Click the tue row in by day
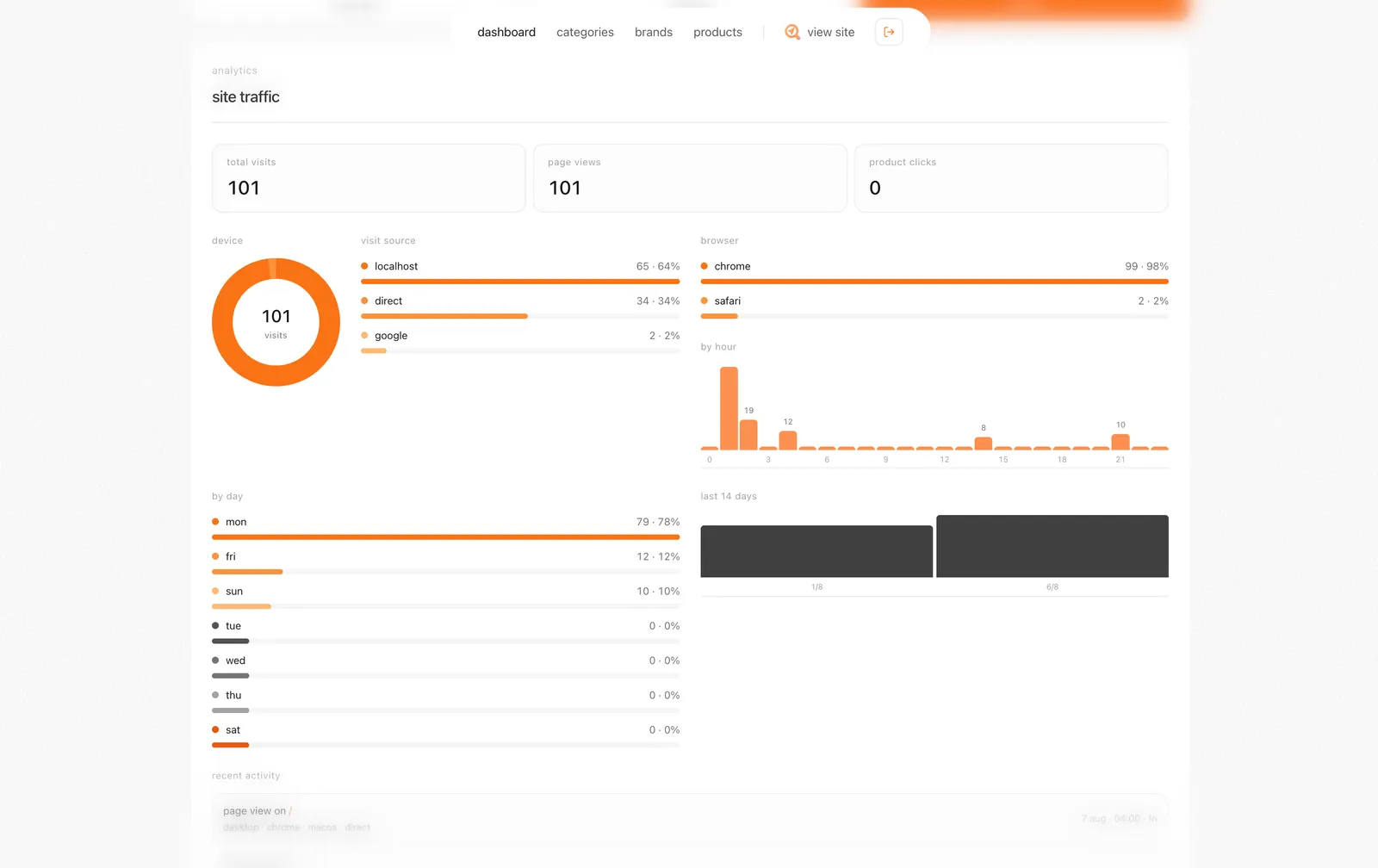Image resolution: width=1378 pixels, height=868 pixels. 445,632
